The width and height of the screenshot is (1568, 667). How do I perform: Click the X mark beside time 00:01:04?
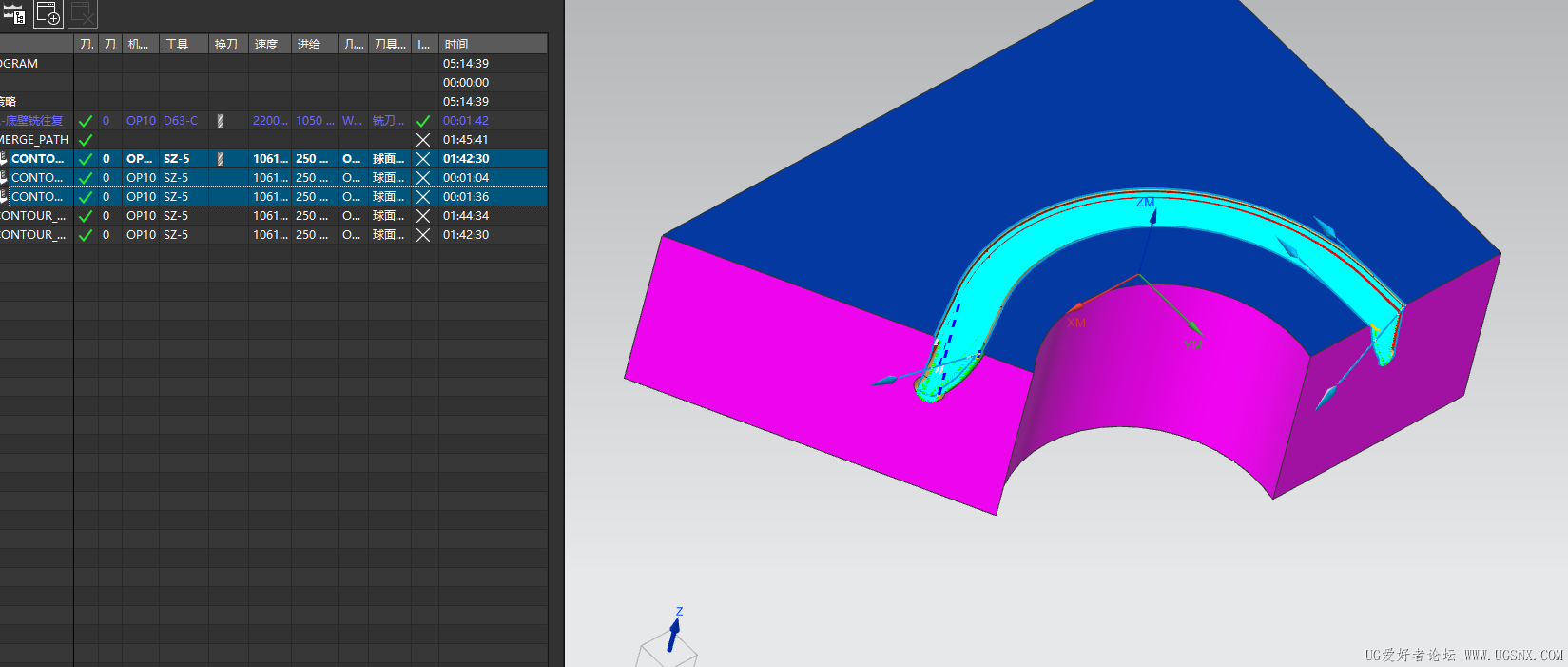(423, 178)
